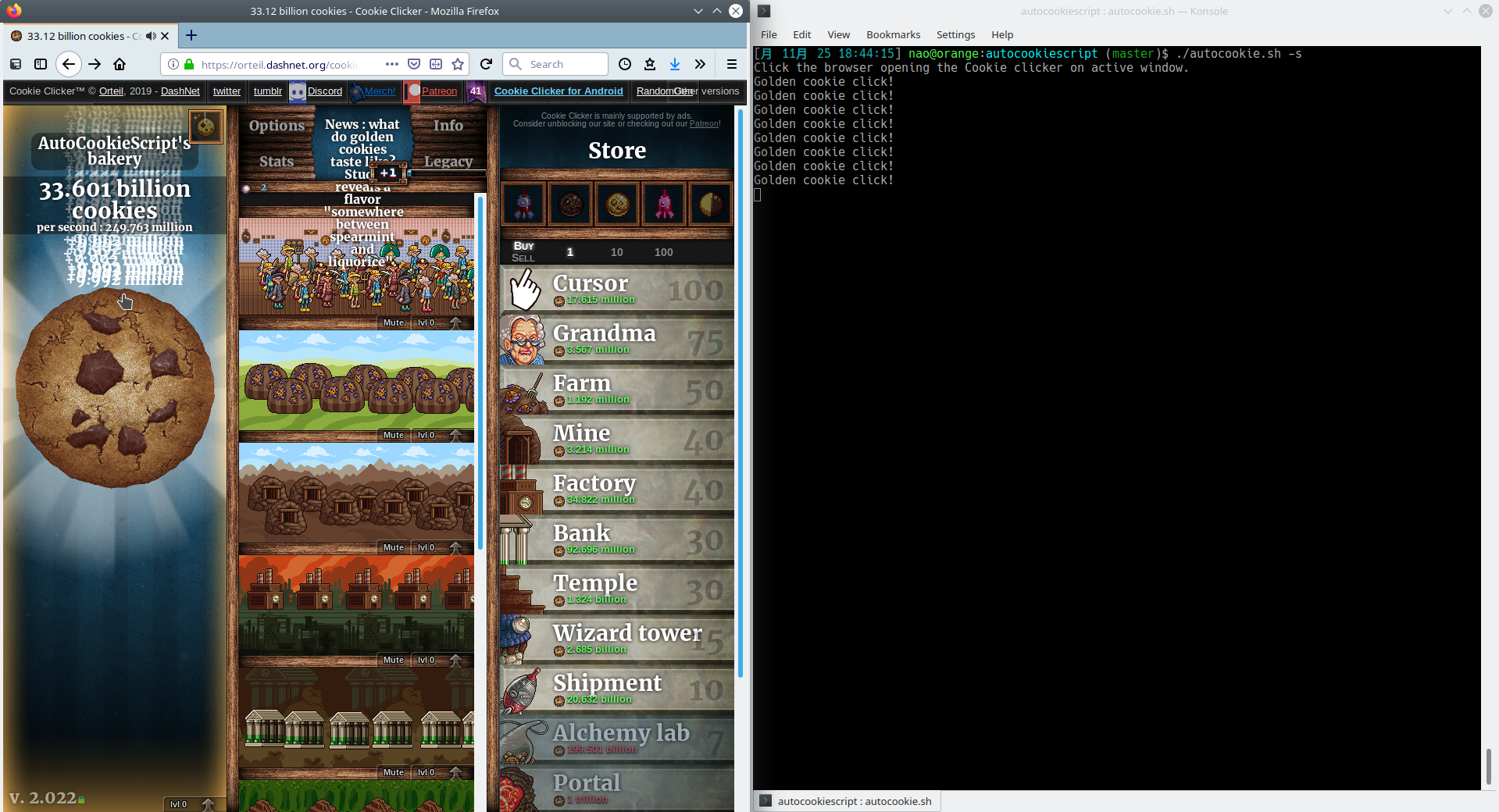Mute the farm building row
The image size is (1499, 812).
point(394,435)
